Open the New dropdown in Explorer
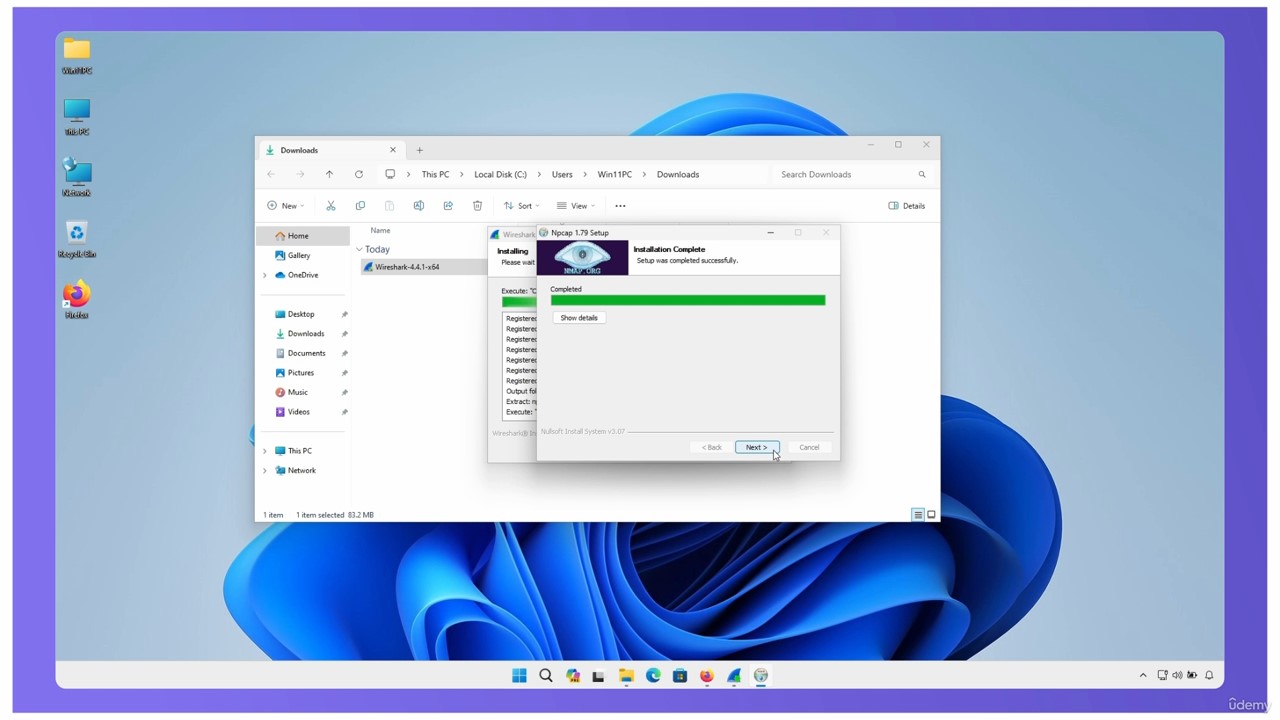This screenshot has width=1280, height=720. pyautogui.click(x=285, y=206)
